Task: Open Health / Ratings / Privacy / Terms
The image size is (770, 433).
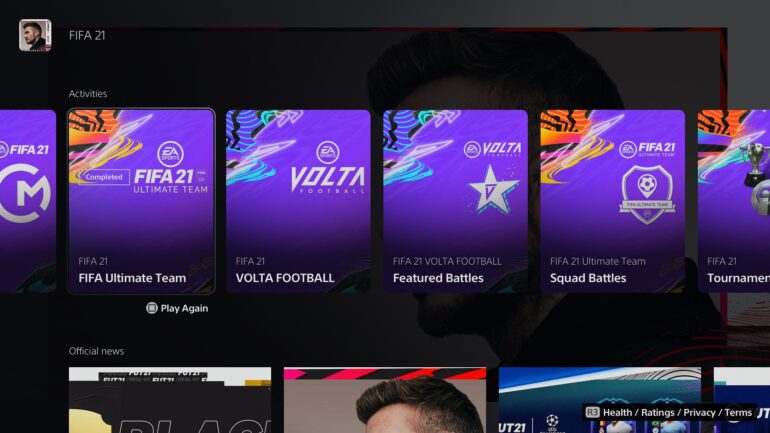Action: (x=677, y=412)
